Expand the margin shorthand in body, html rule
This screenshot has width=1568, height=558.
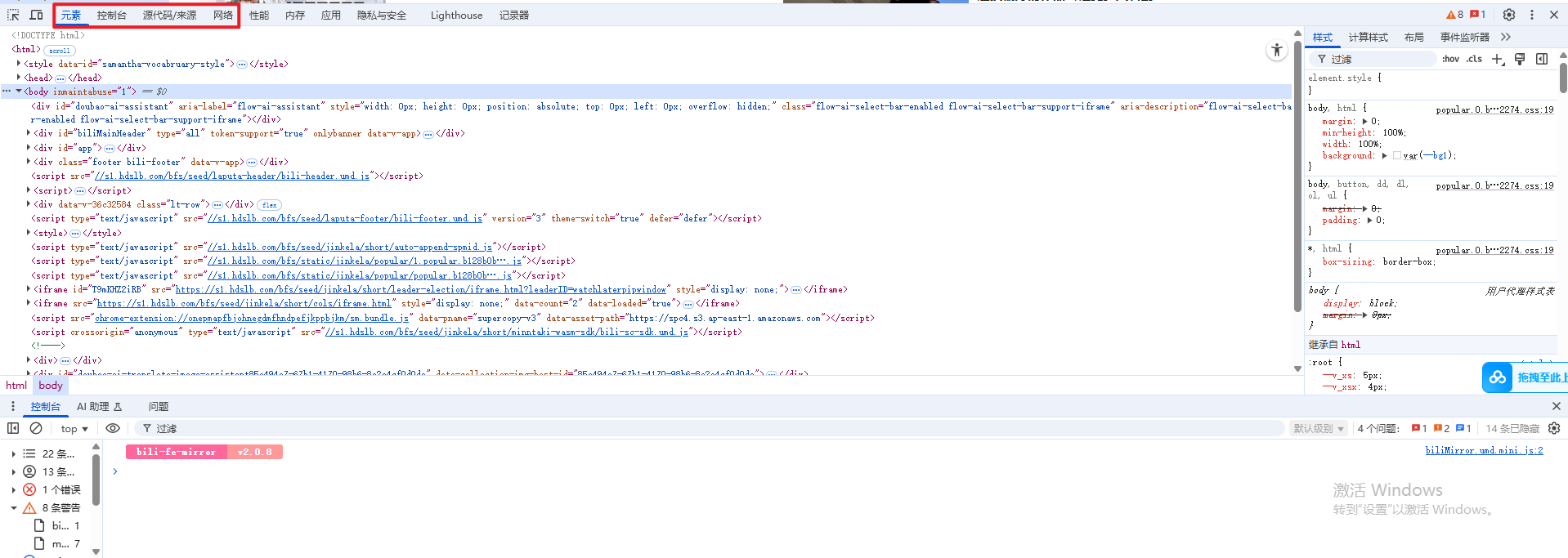click(x=1364, y=121)
